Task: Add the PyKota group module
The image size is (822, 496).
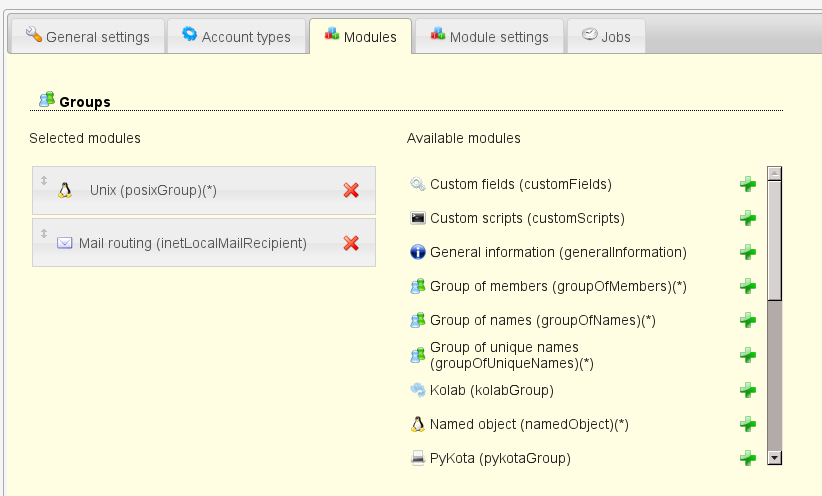Action: (x=747, y=458)
